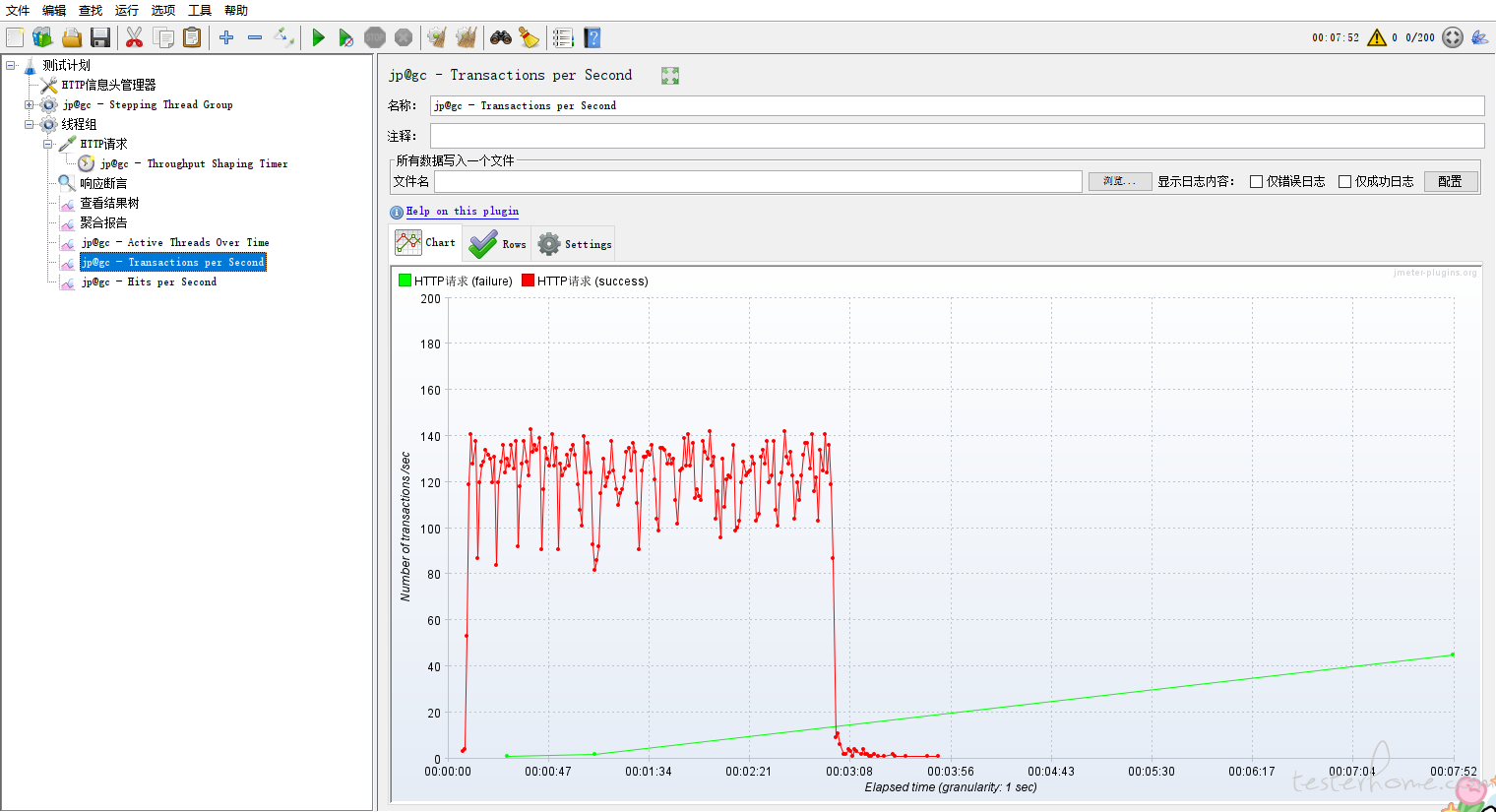Start the test with green play icon
The width and height of the screenshot is (1496, 812).
pyautogui.click(x=318, y=37)
